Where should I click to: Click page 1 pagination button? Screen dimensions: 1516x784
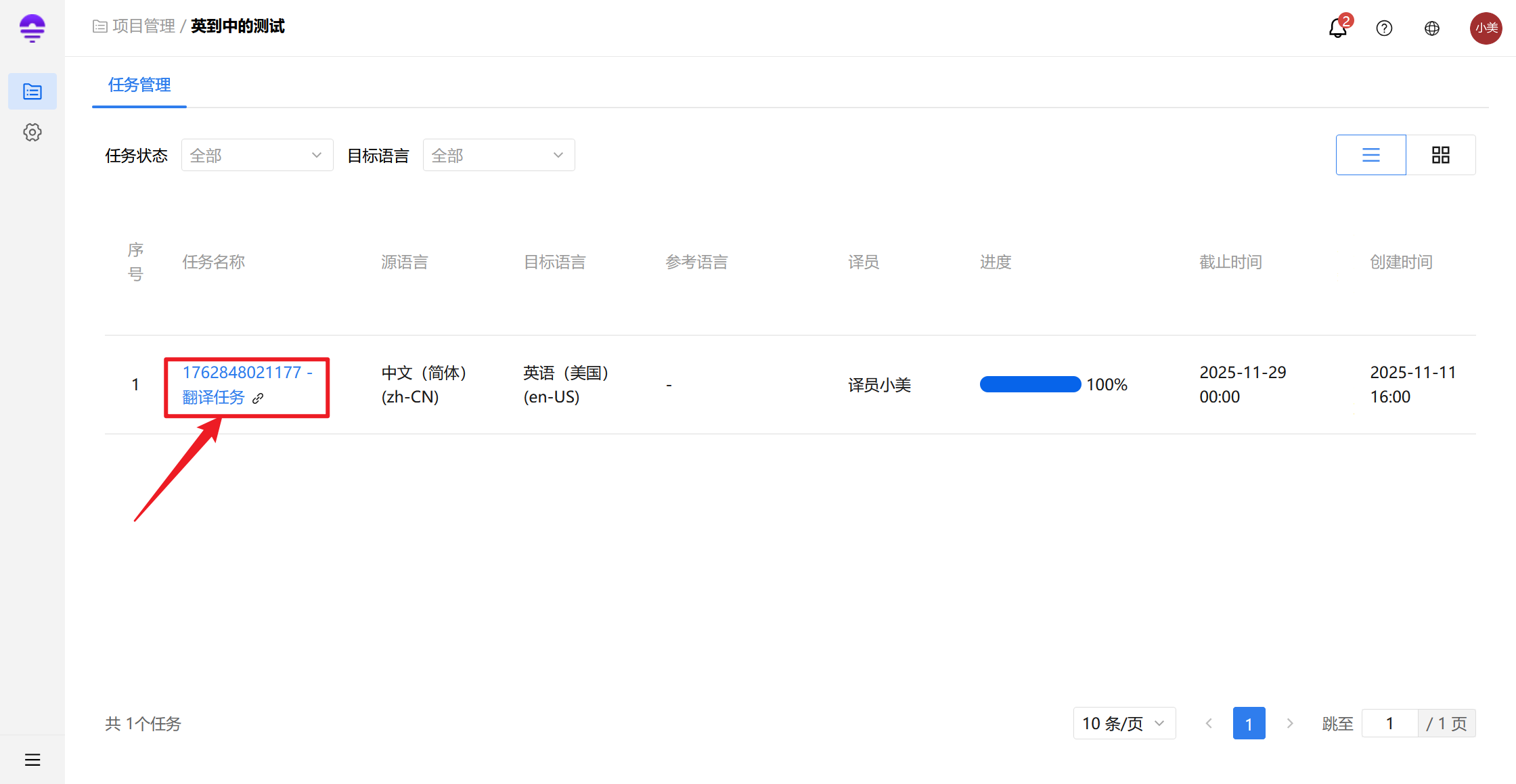pos(1249,723)
